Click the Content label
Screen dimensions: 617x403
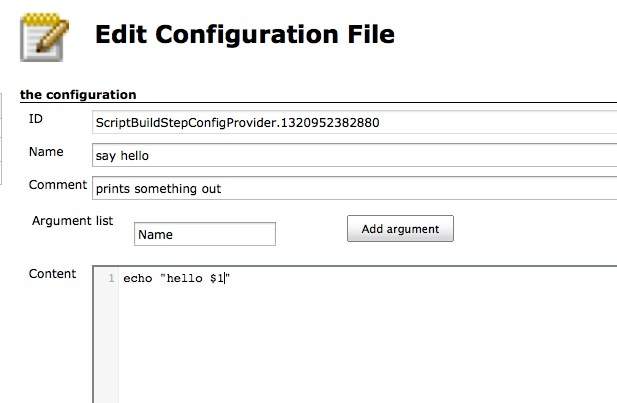(x=52, y=274)
